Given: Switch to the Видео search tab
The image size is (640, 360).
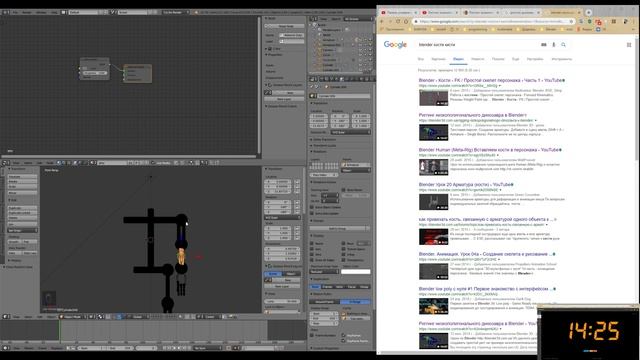Looking at the screenshot, I should click(x=458, y=59).
